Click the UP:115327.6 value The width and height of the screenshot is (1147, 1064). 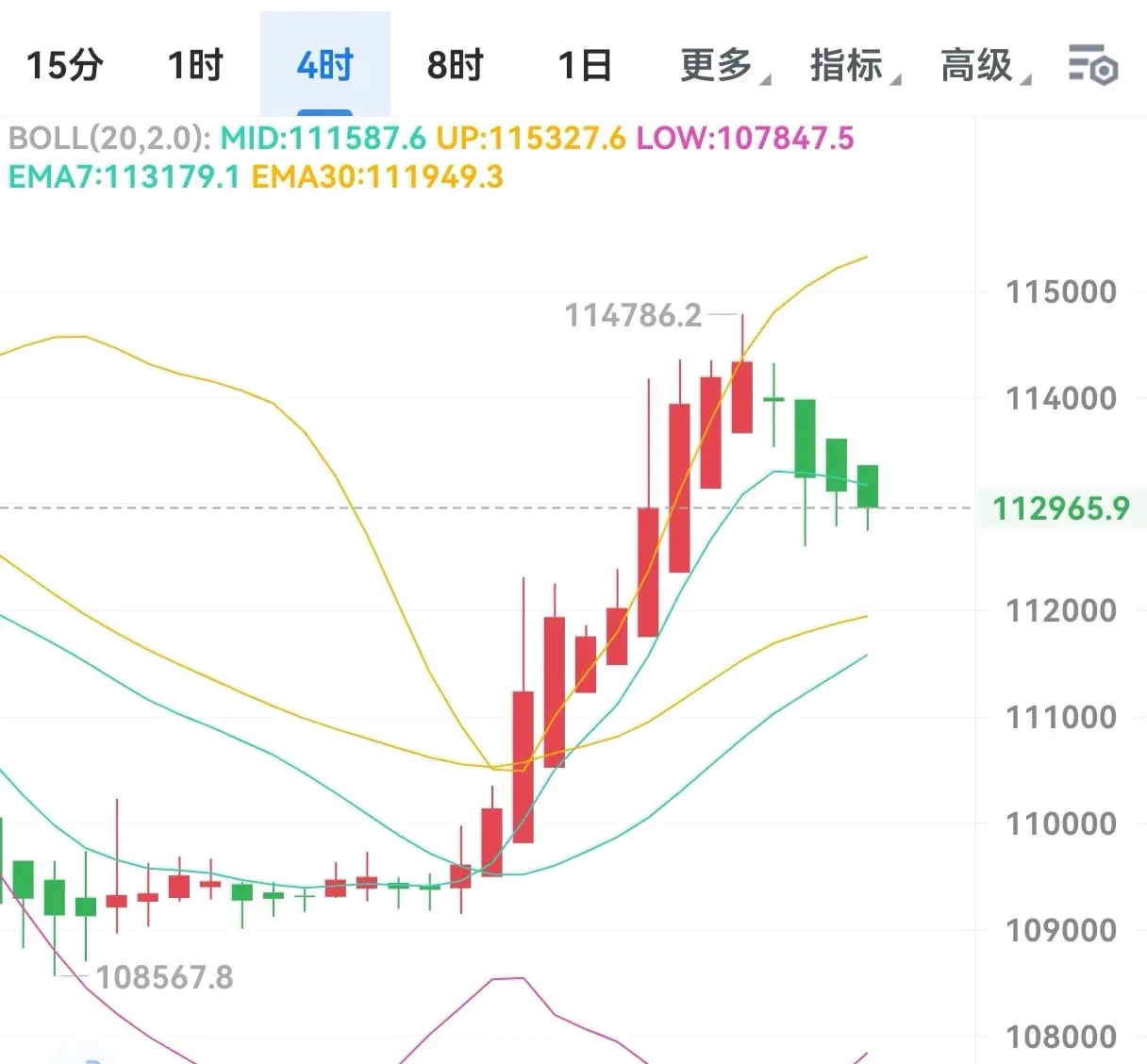[x=531, y=139]
